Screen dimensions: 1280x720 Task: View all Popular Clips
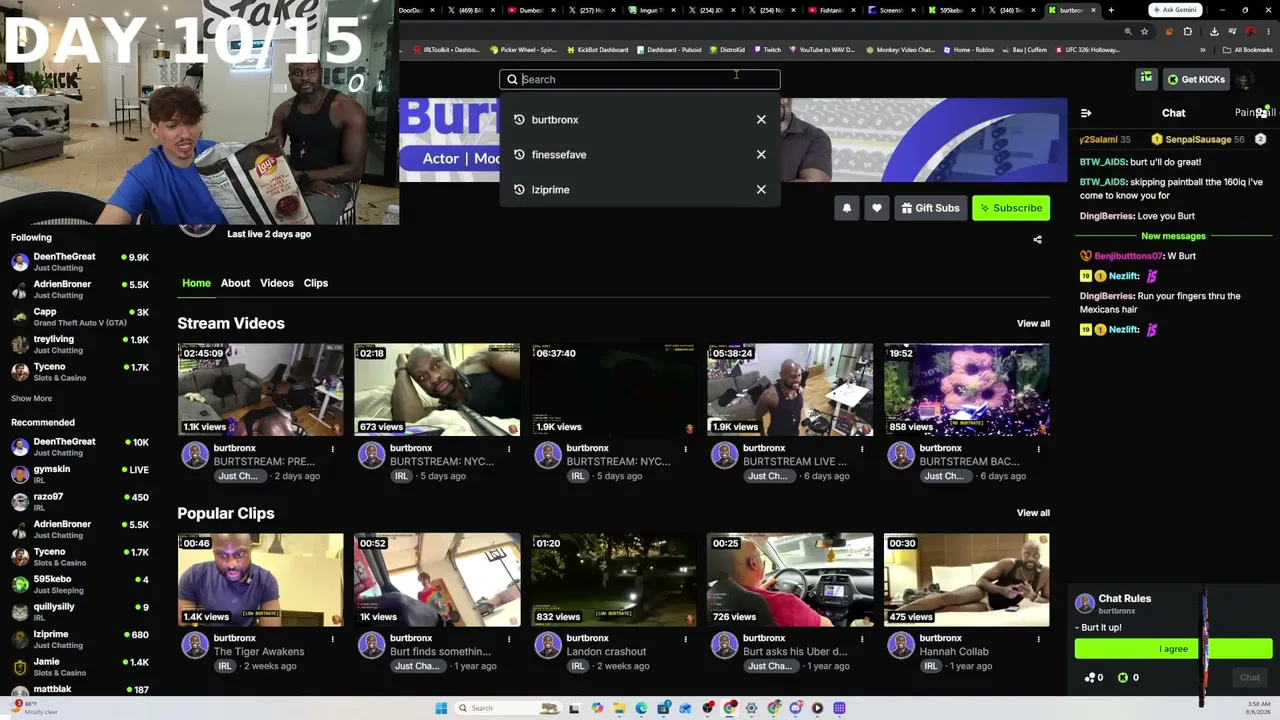[x=1033, y=514]
